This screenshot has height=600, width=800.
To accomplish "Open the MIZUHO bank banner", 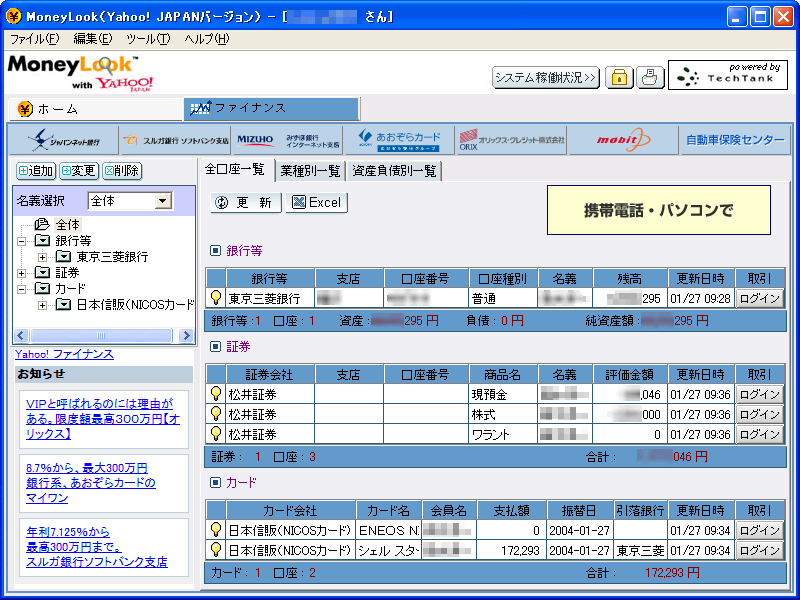I will point(288,140).
